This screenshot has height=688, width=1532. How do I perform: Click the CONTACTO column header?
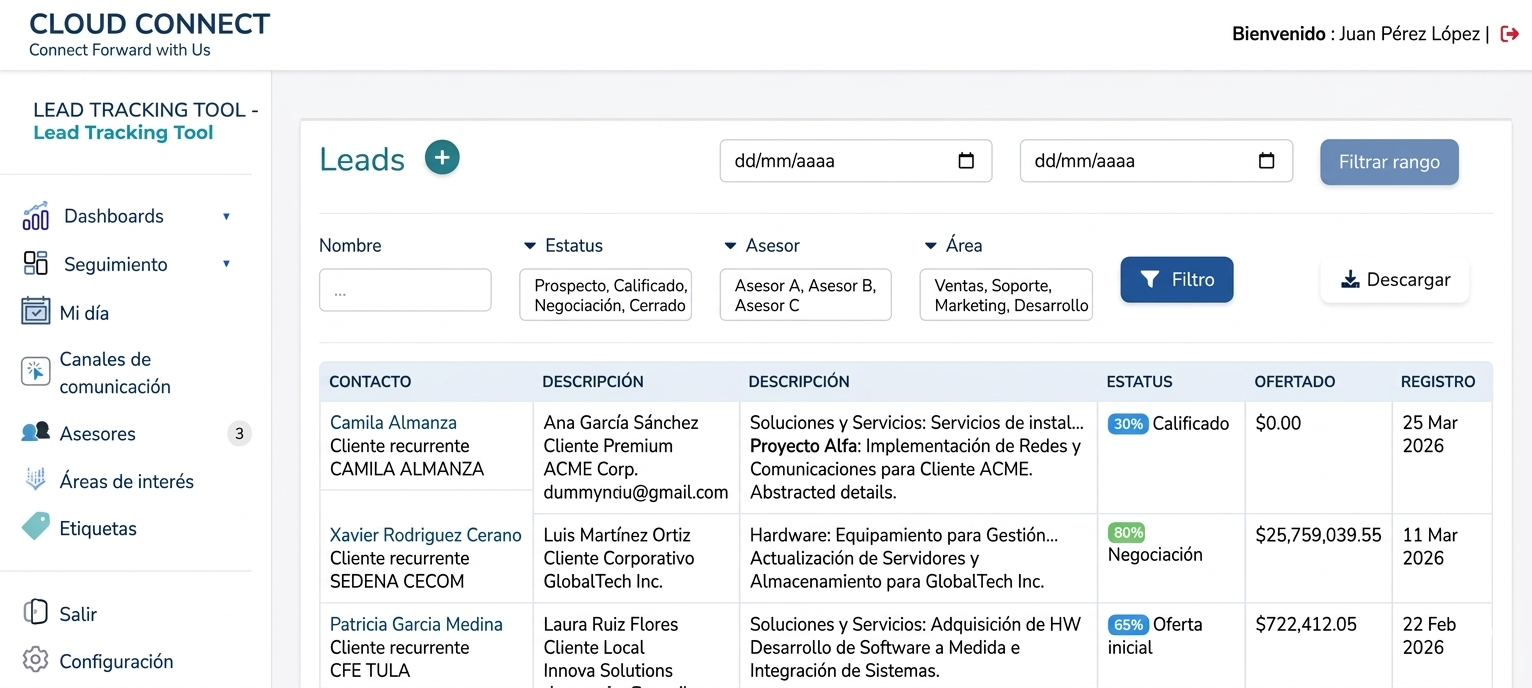pos(370,382)
